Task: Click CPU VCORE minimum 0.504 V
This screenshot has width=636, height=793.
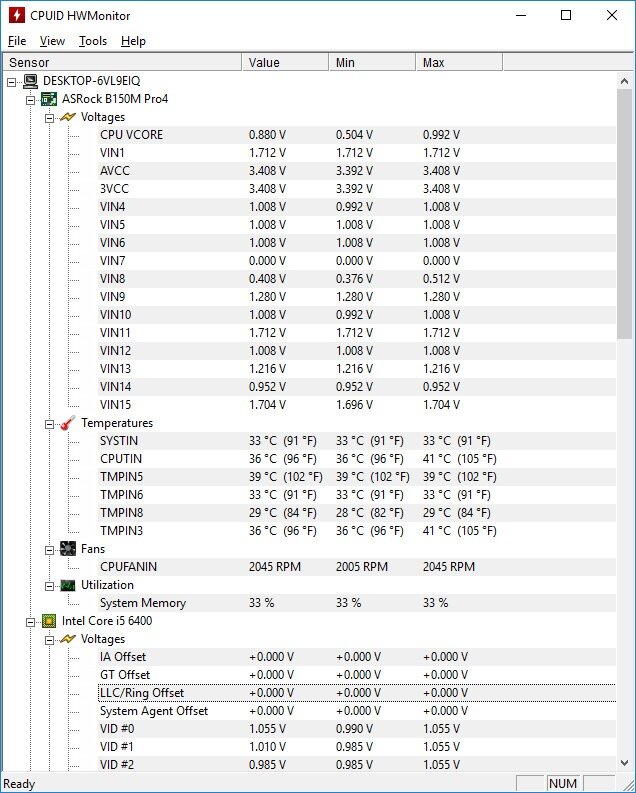Action: click(354, 135)
